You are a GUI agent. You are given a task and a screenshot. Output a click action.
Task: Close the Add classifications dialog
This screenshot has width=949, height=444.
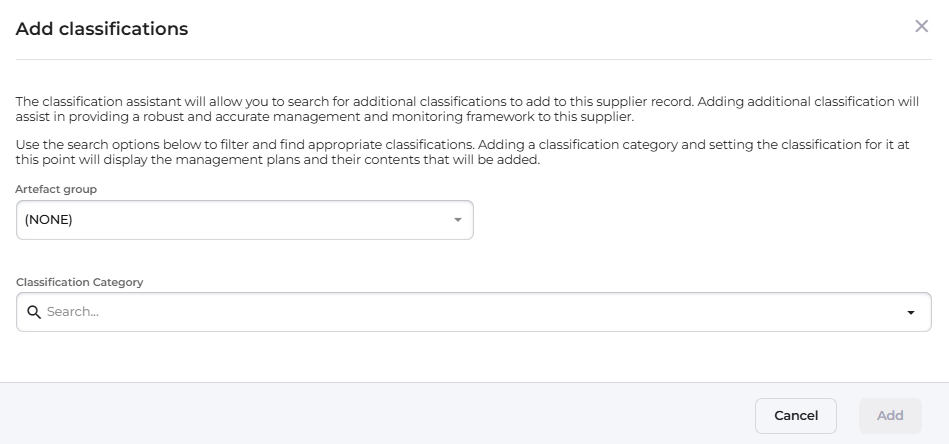pyautogui.click(x=921, y=27)
